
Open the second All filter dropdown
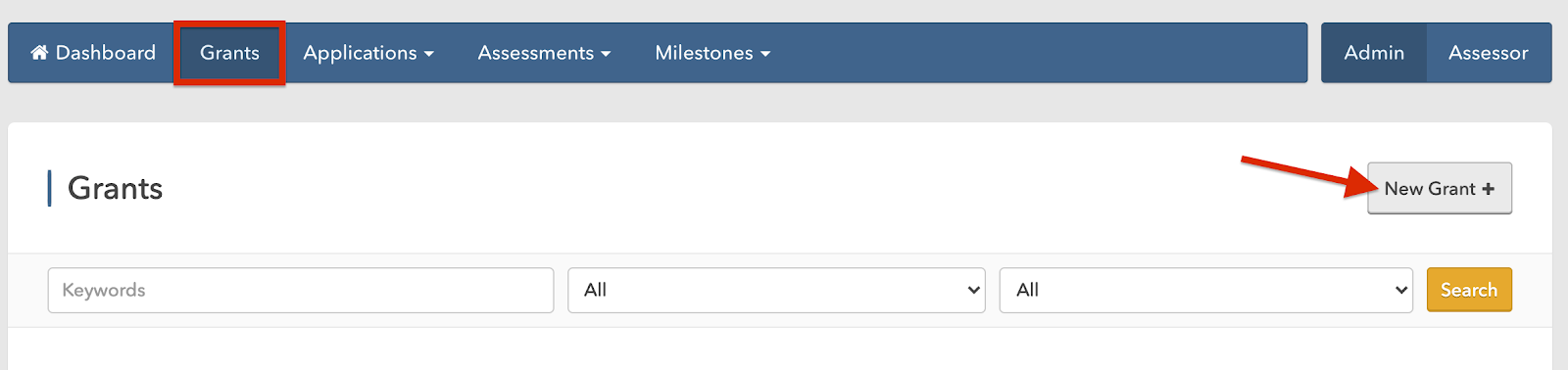pos(1206,290)
